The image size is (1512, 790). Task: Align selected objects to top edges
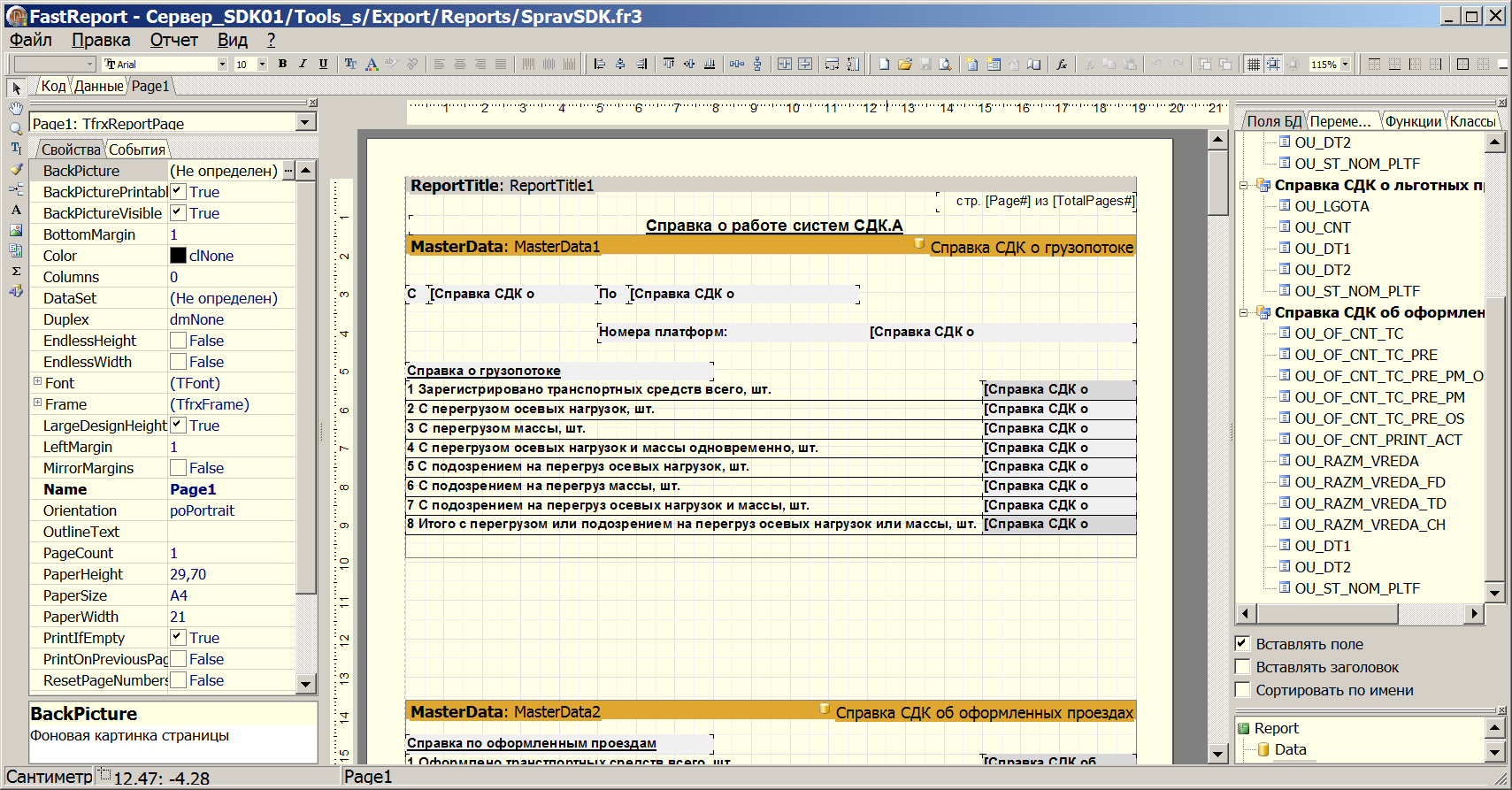[x=669, y=64]
